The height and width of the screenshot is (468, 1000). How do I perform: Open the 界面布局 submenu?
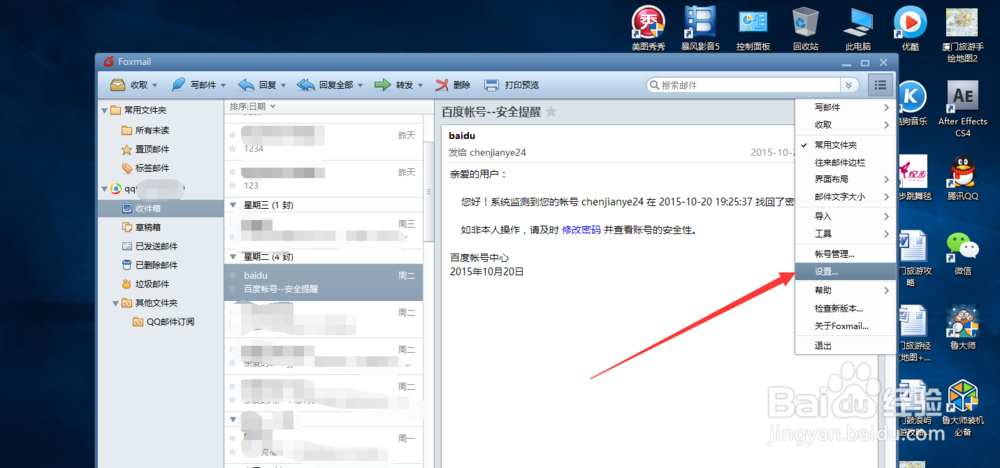845,179
